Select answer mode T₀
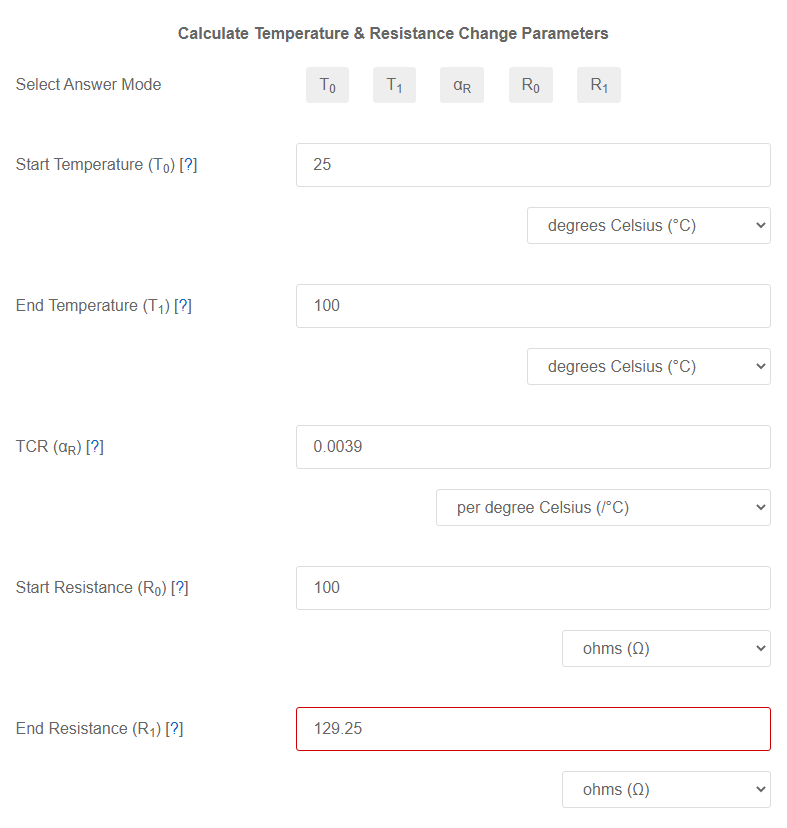The height and width of the screenshot is (828, 787). coord(327,84)
